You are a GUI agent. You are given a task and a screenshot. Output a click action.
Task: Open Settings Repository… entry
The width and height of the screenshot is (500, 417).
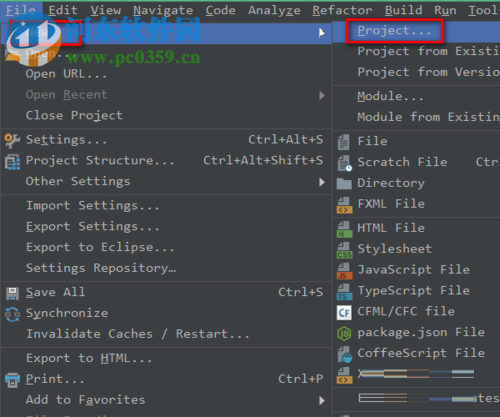click(101, 268)
